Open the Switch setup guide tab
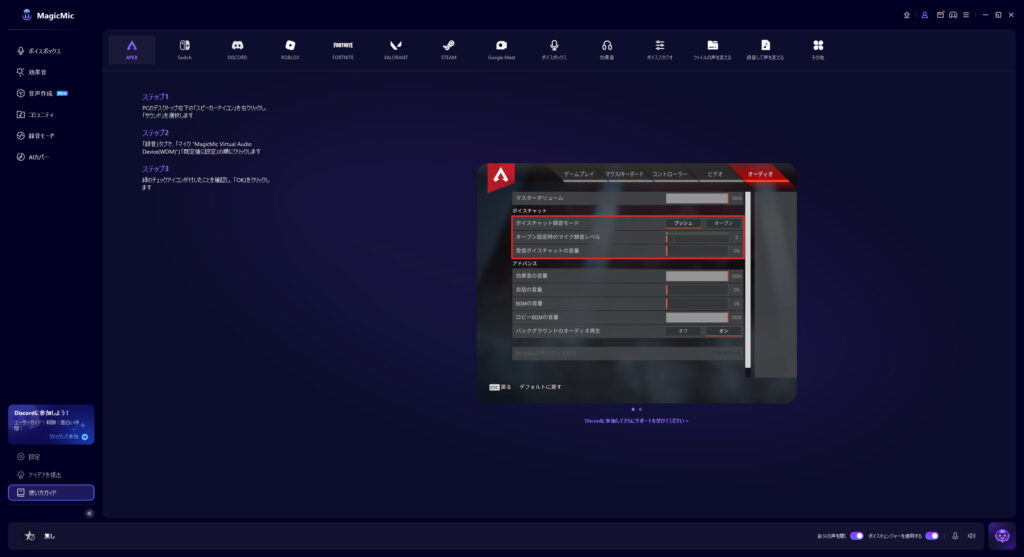Screen dimensions: 1024x557 185,49
